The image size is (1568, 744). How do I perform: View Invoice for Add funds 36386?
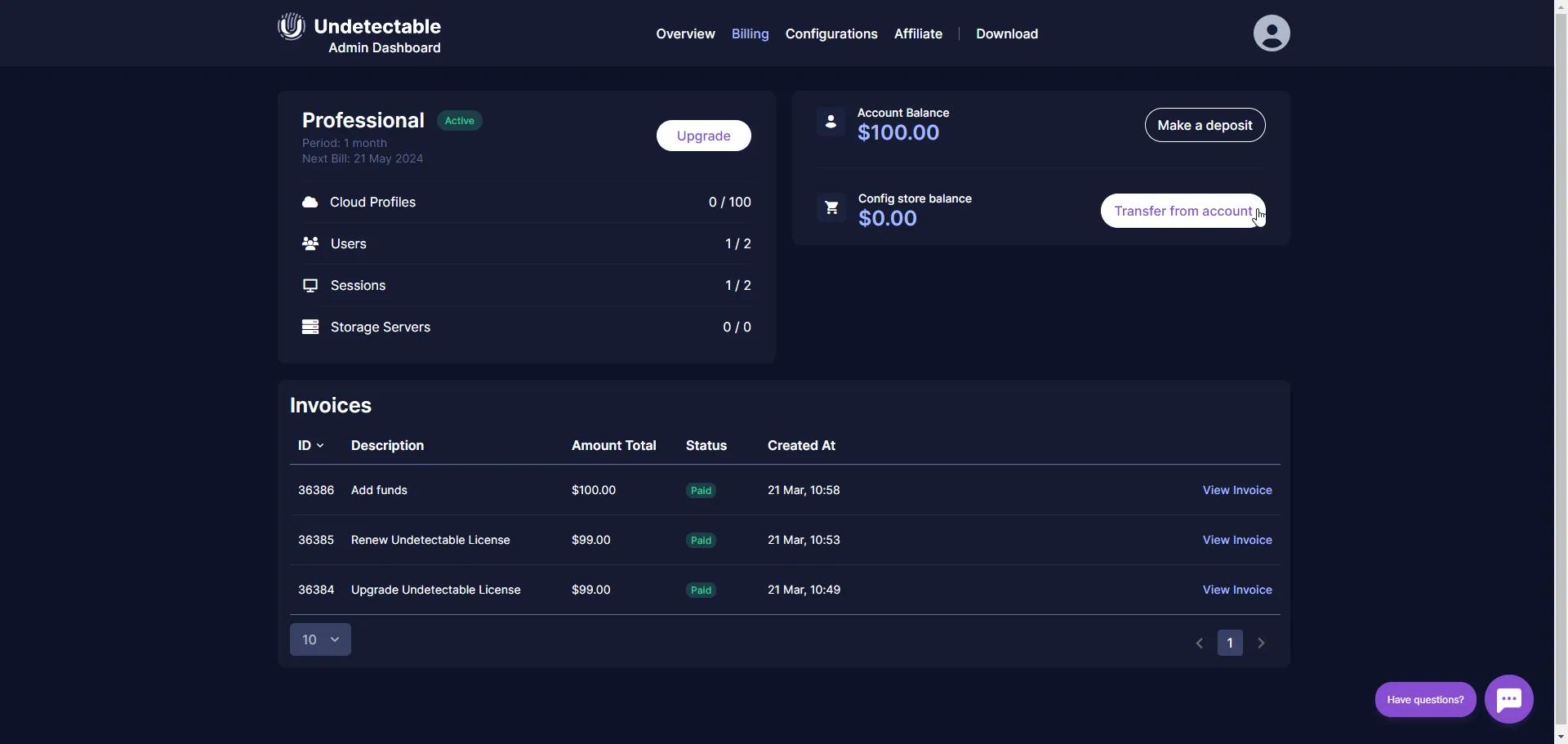[1237, 490]
